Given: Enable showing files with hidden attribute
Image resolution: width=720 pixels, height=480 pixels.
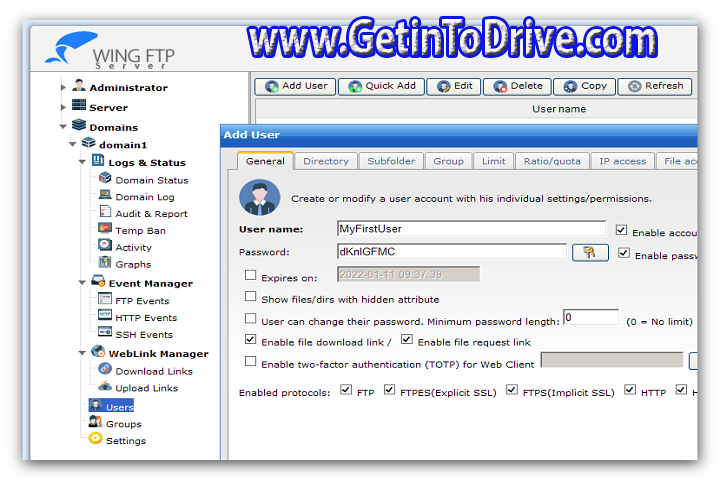Looking at the screenshot, I should [x=250, y=296].
